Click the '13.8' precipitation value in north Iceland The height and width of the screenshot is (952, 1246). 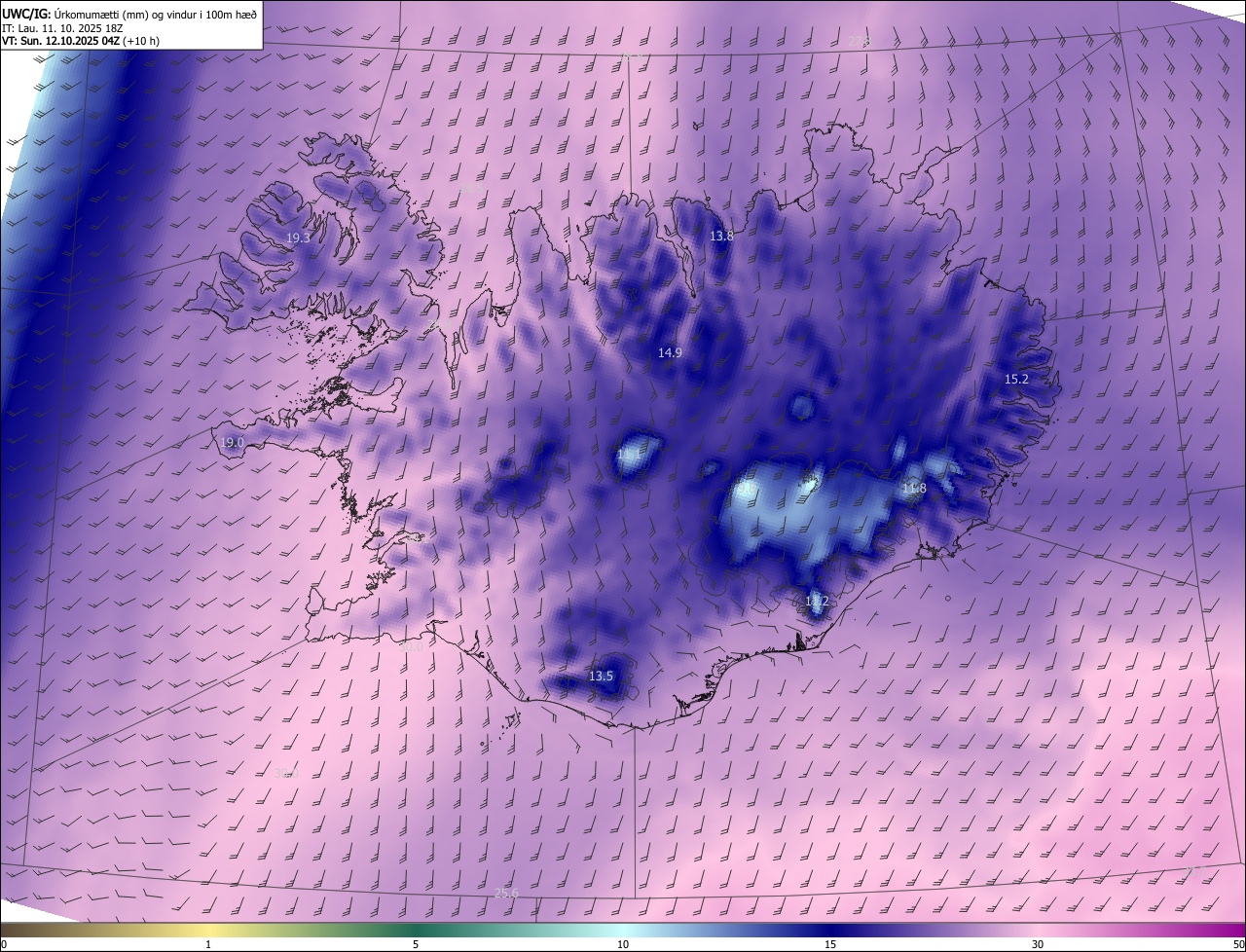(x=721, y=236)
